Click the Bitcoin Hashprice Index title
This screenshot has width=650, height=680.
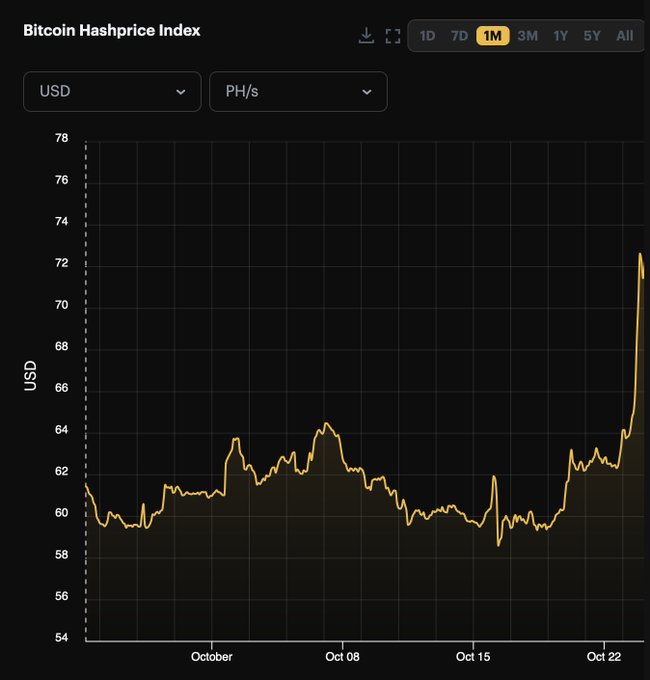coord(112,30)
